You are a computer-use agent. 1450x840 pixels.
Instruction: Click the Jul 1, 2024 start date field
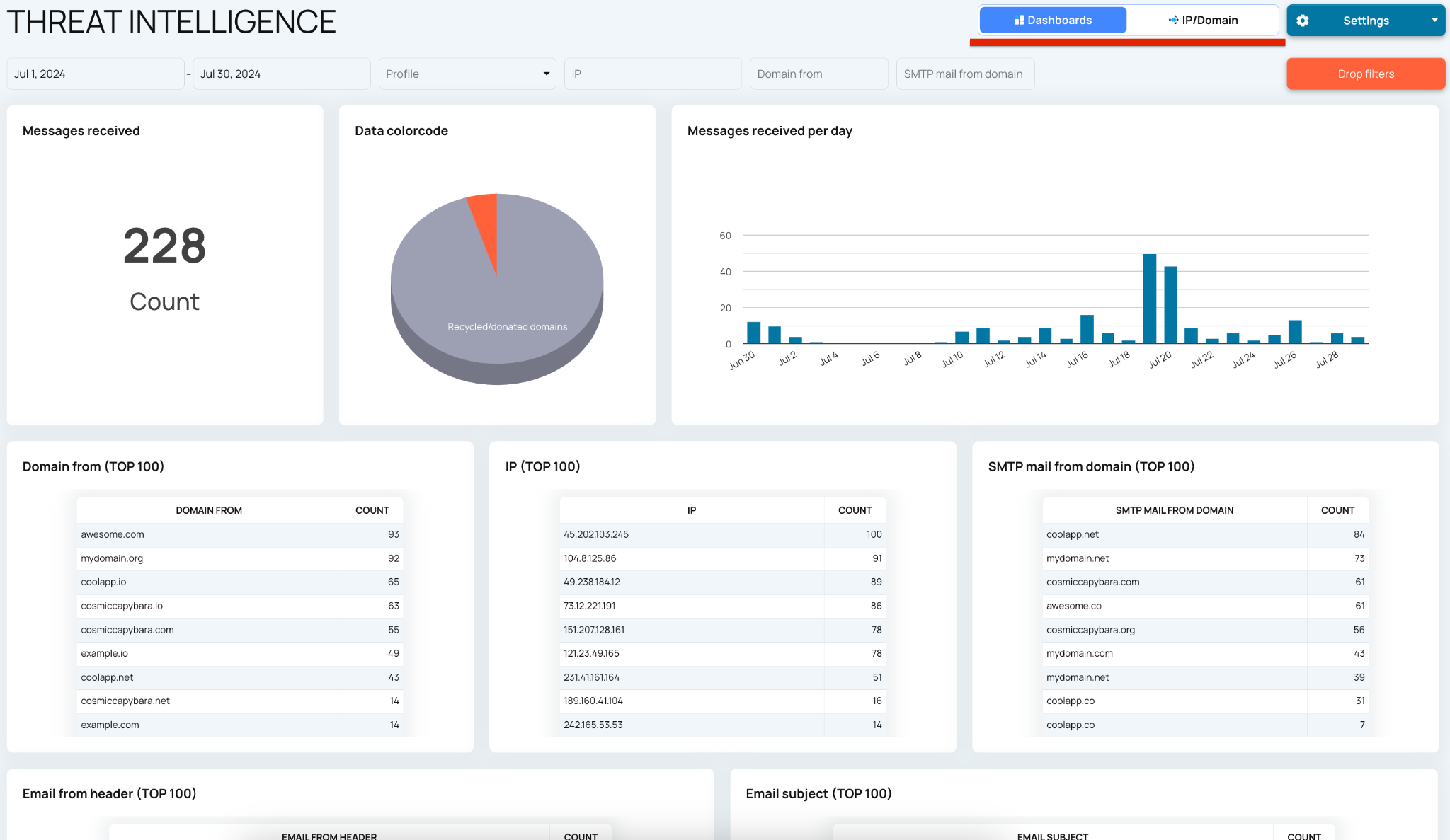click(96, 74)
